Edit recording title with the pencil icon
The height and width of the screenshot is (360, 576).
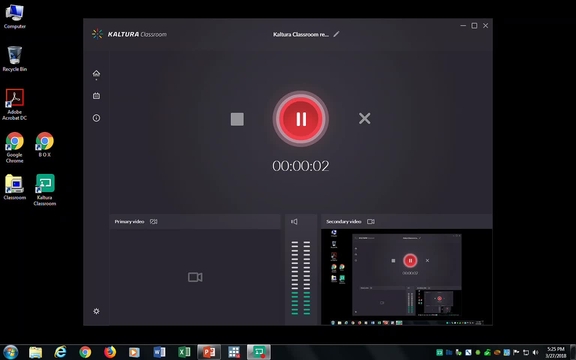(336, 34)
